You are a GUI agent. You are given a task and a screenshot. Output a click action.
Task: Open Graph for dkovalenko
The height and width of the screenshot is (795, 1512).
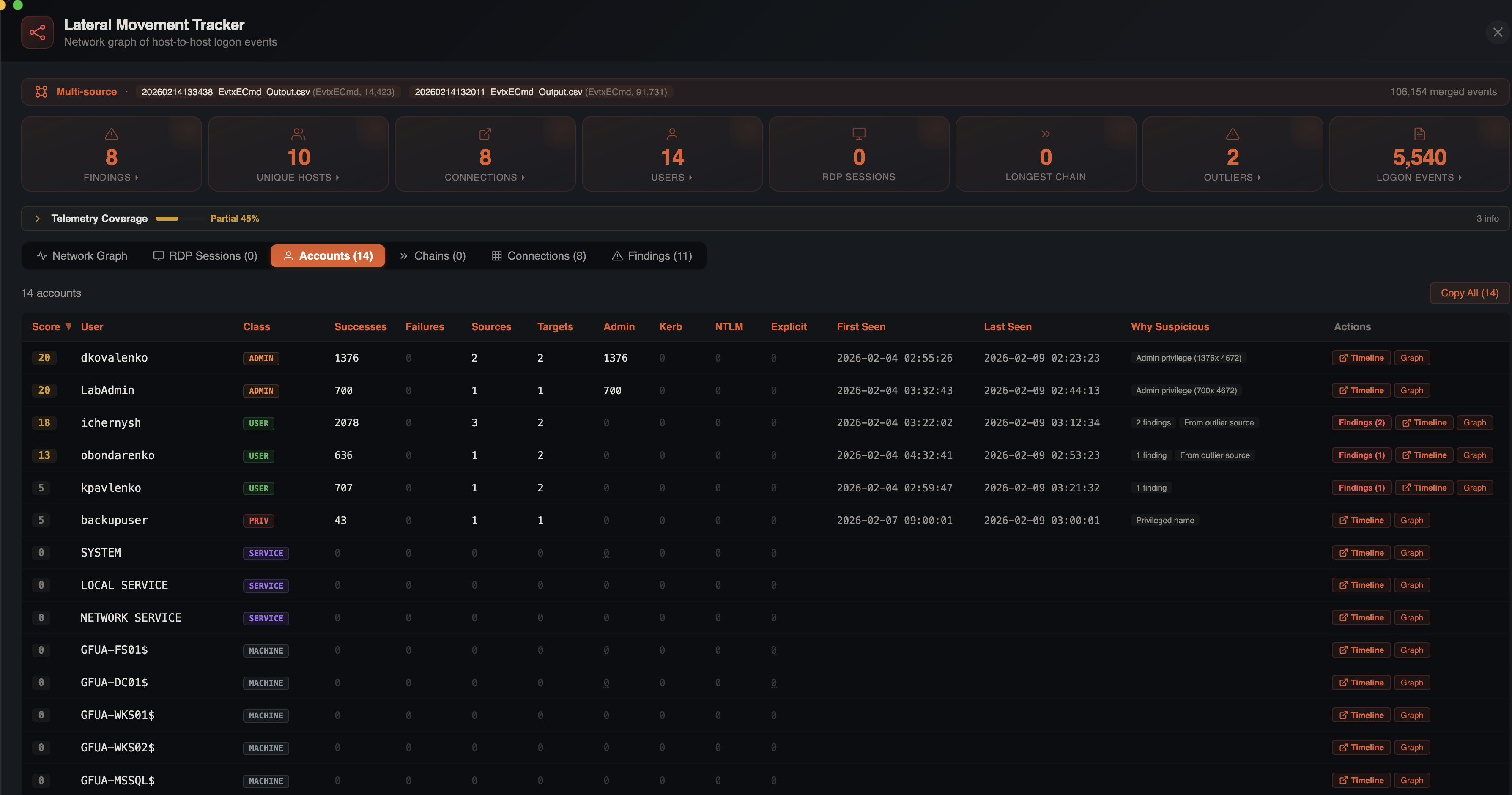coord(1412,358)
